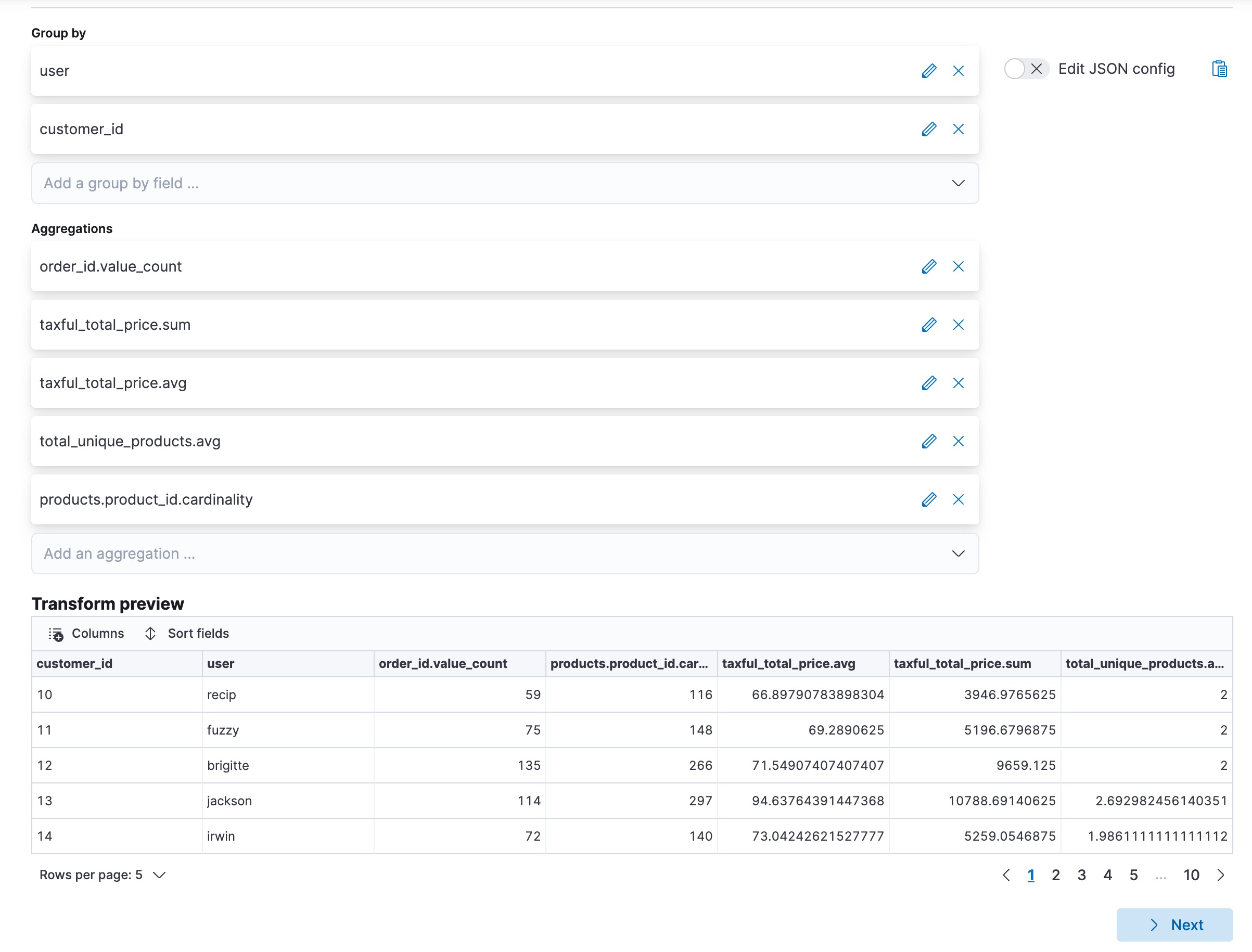Image resolution: width=1252 pixels, height=952 pixels.
Task: Delete the customer_id group by field
Action: [x=959, y=128]
